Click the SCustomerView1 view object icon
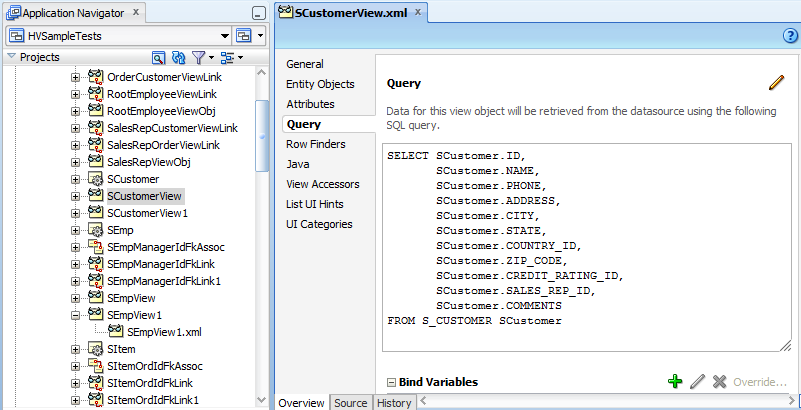 [96, 213]
